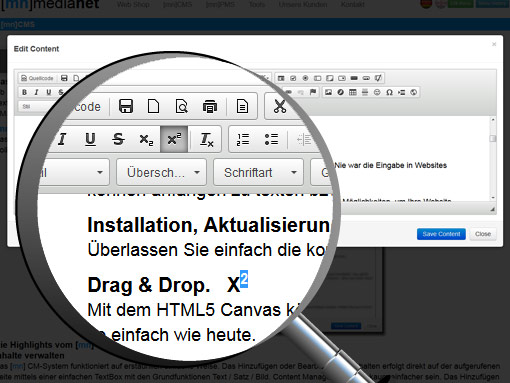510x383 pixels.
Task: Click the editor scrollbar up arrow
Action: coord(493,120)
